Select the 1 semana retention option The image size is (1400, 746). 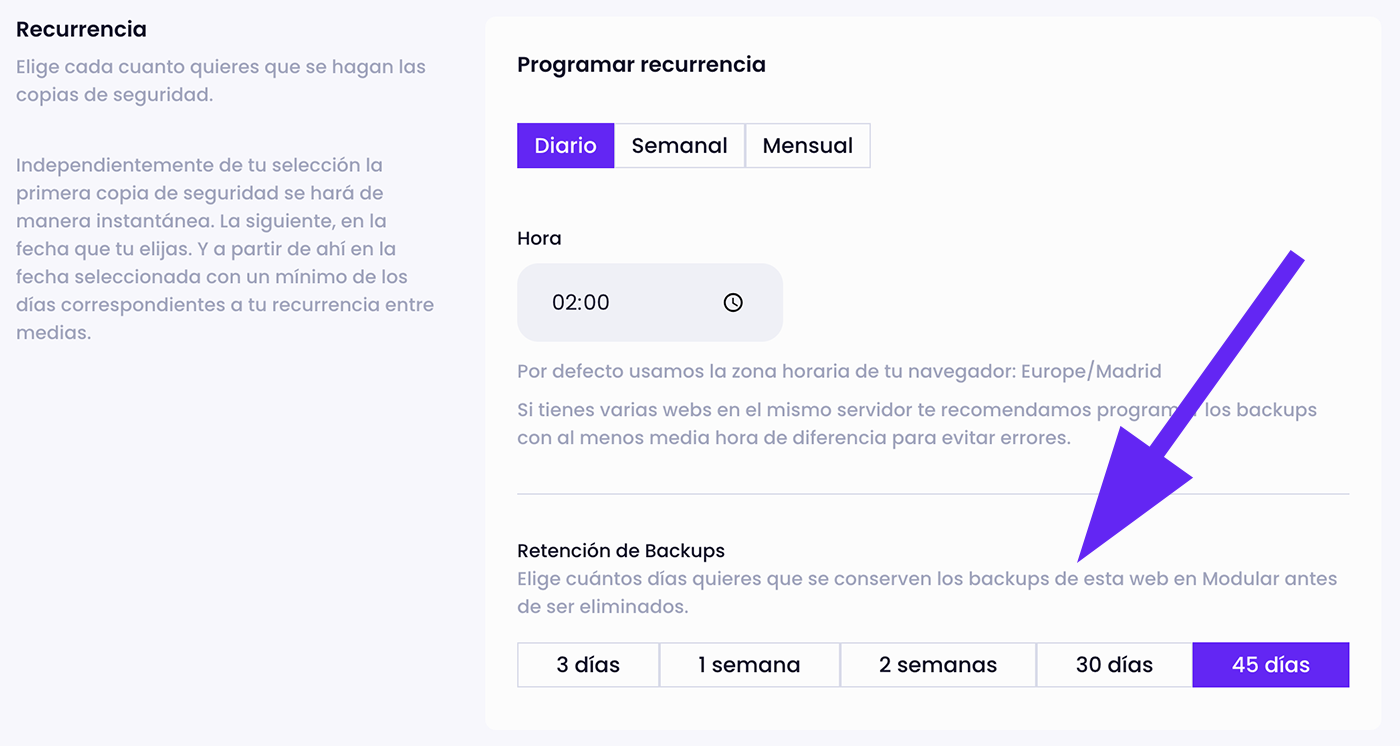click(749, 665)
